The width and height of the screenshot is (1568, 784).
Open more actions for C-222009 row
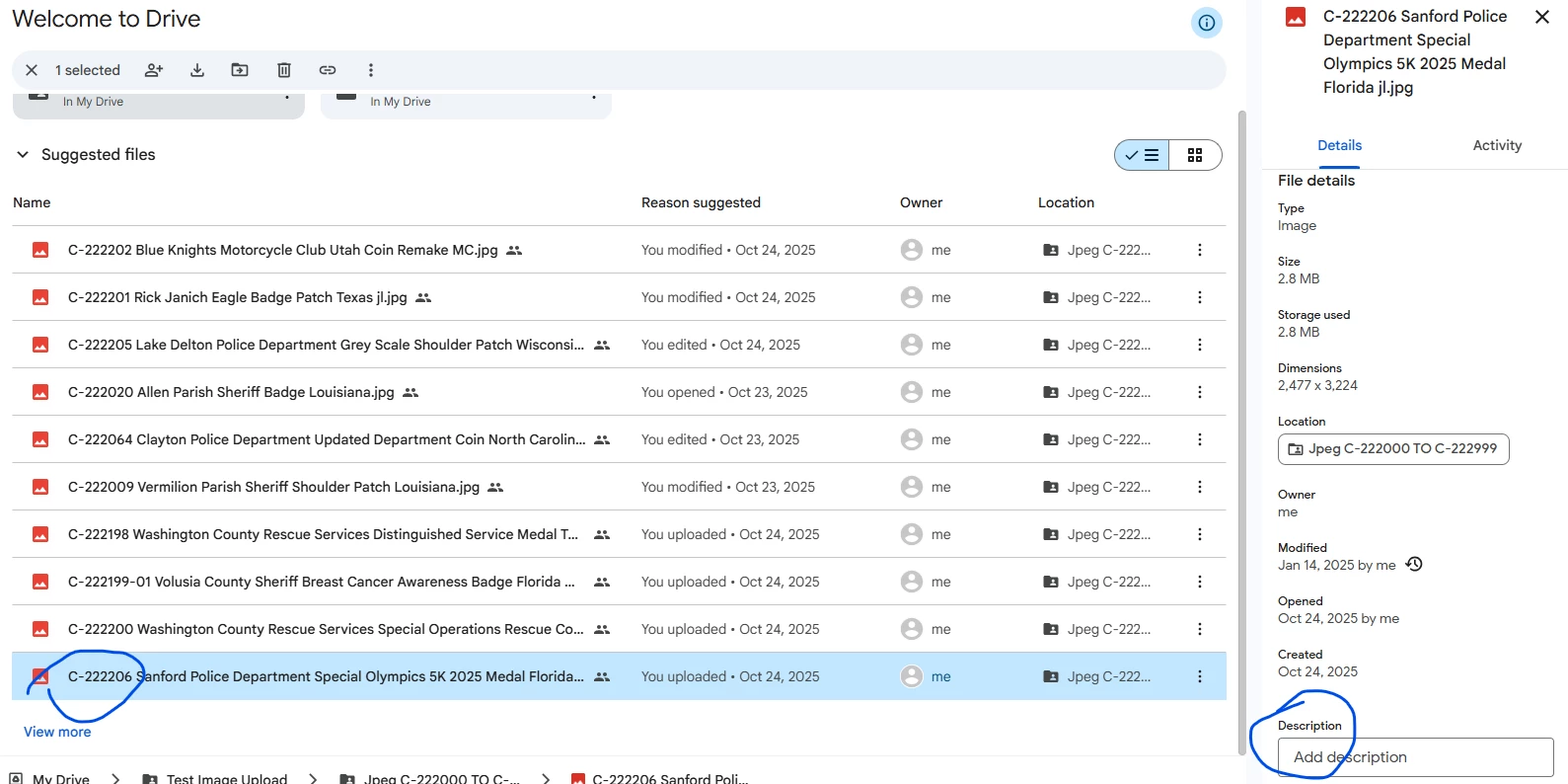1200,487
